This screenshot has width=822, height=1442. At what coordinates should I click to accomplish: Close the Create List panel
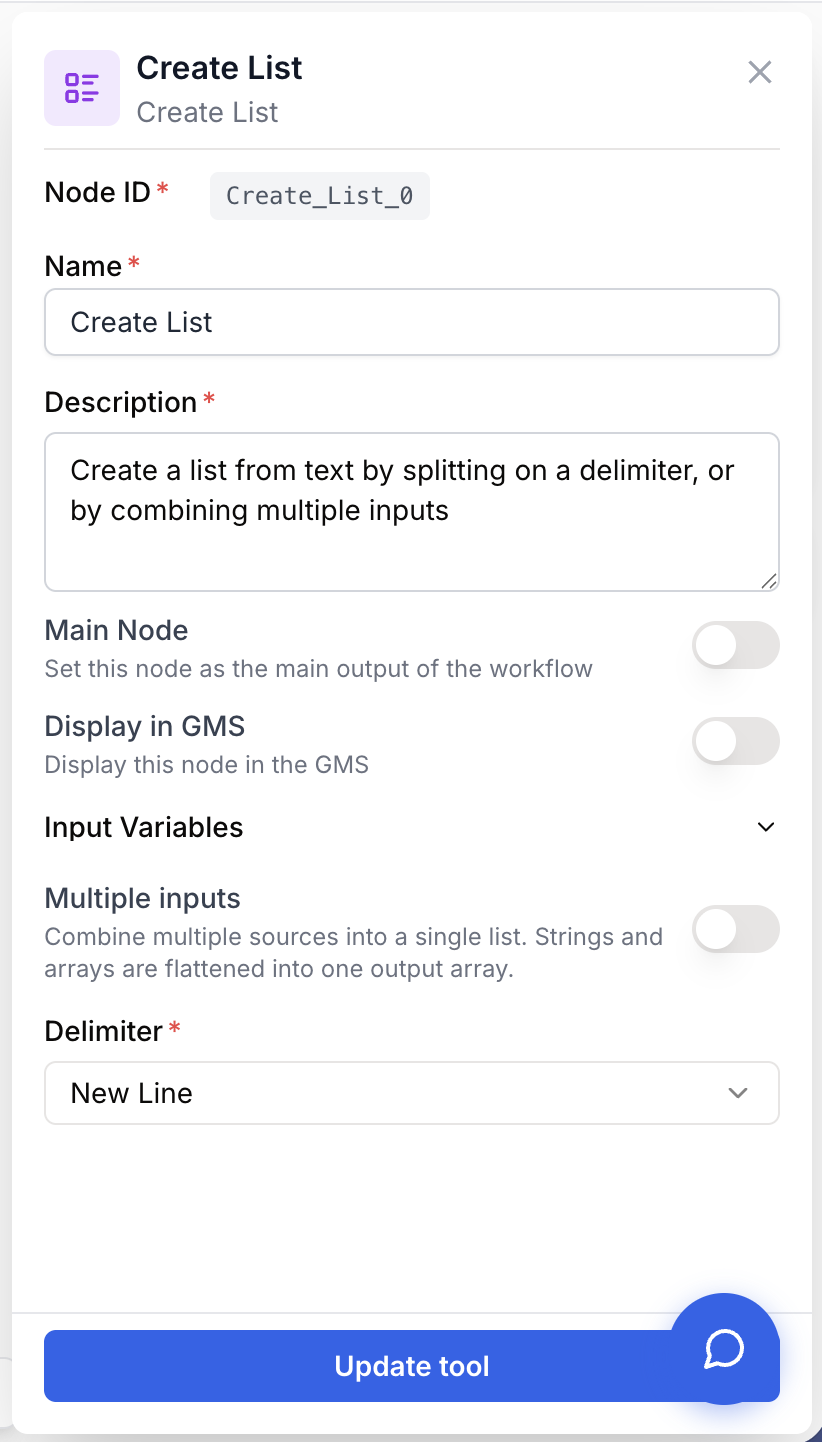[760, 72]
